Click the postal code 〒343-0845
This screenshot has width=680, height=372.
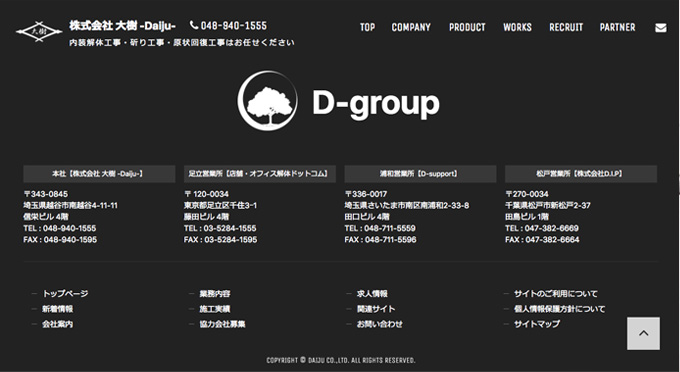coord(46,194)
